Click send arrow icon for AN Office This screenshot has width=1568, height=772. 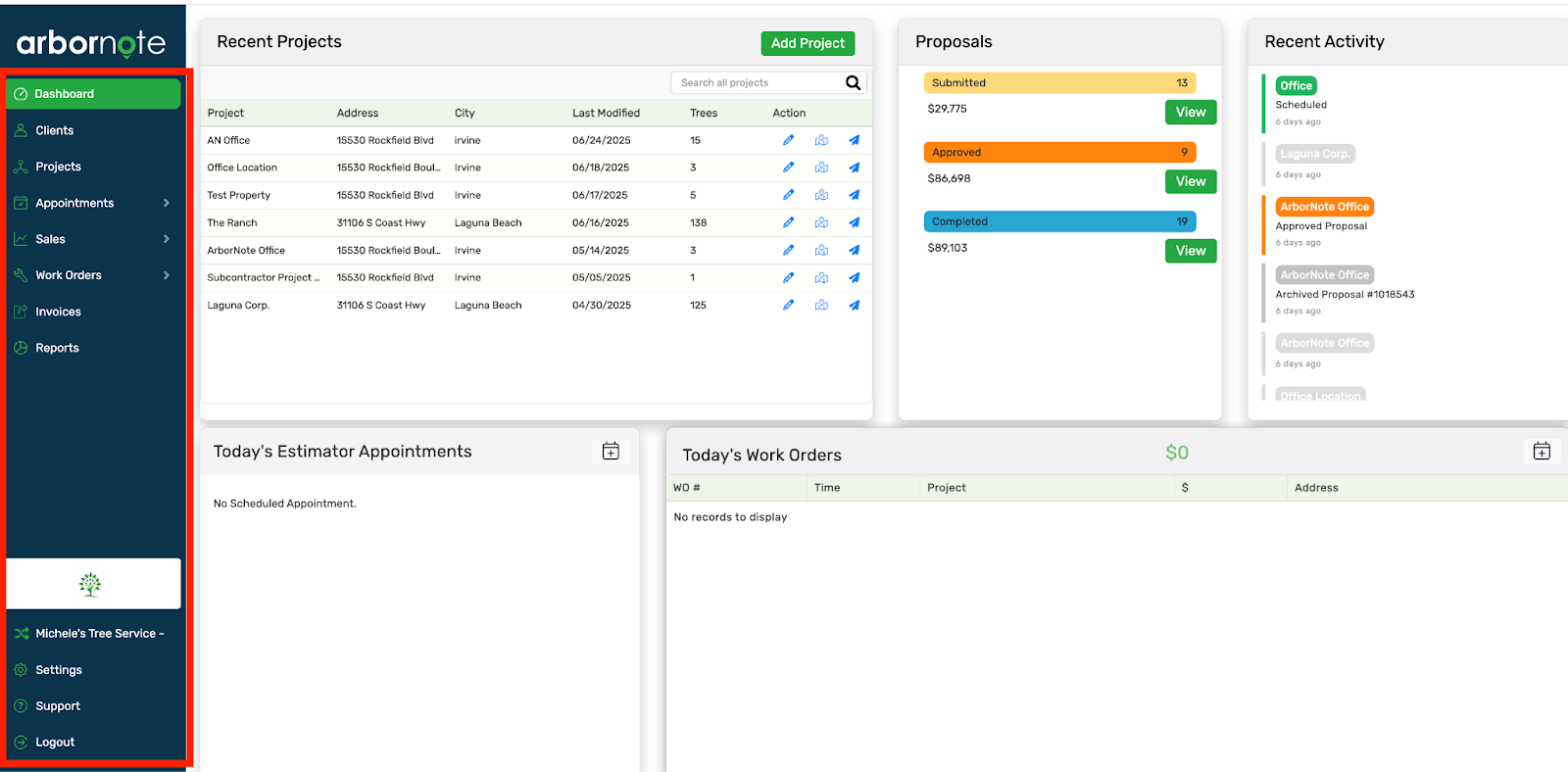pyautogui.click(x=854, y=140)
